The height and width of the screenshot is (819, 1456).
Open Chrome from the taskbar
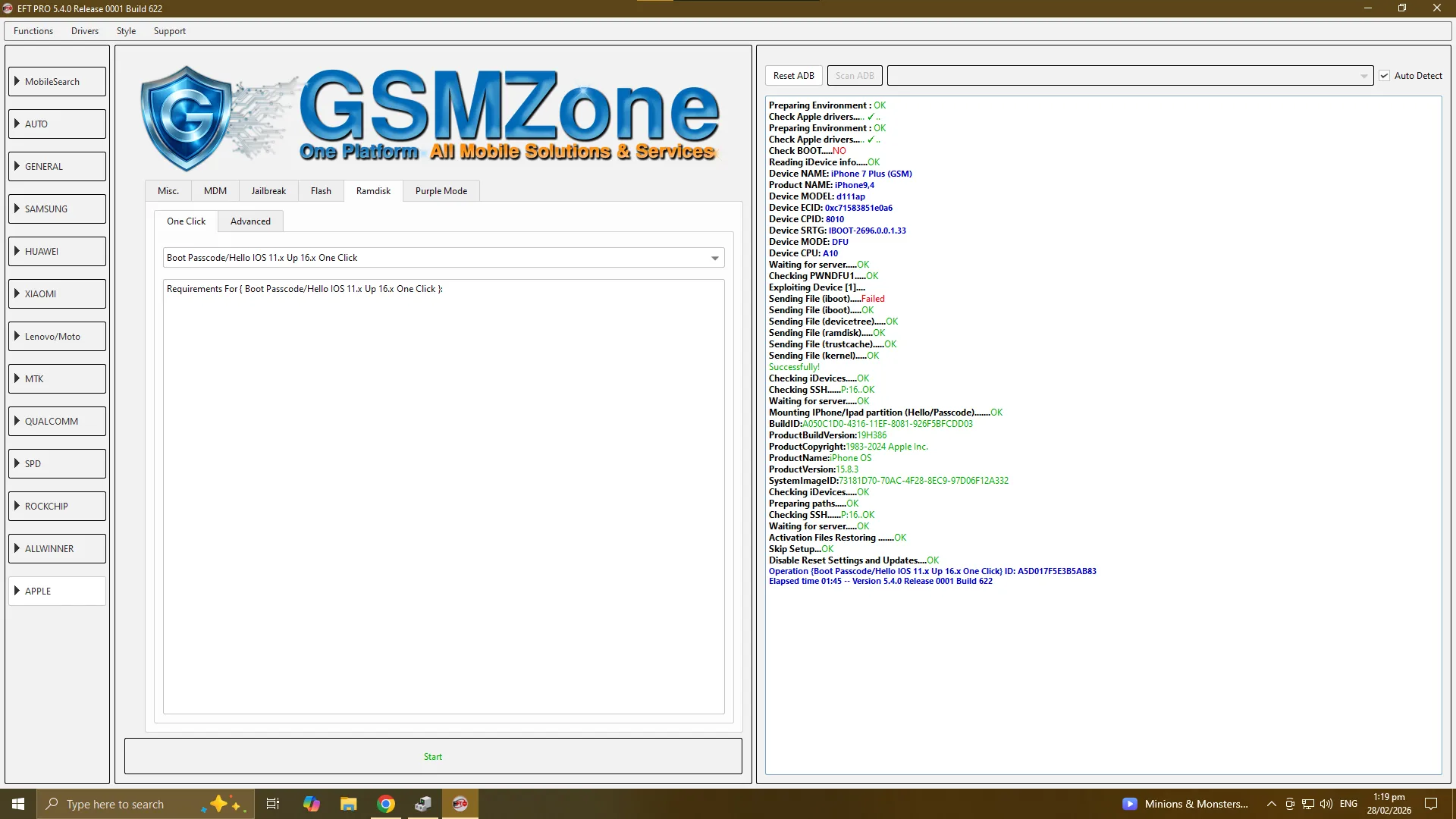click(x=386, y=804)
